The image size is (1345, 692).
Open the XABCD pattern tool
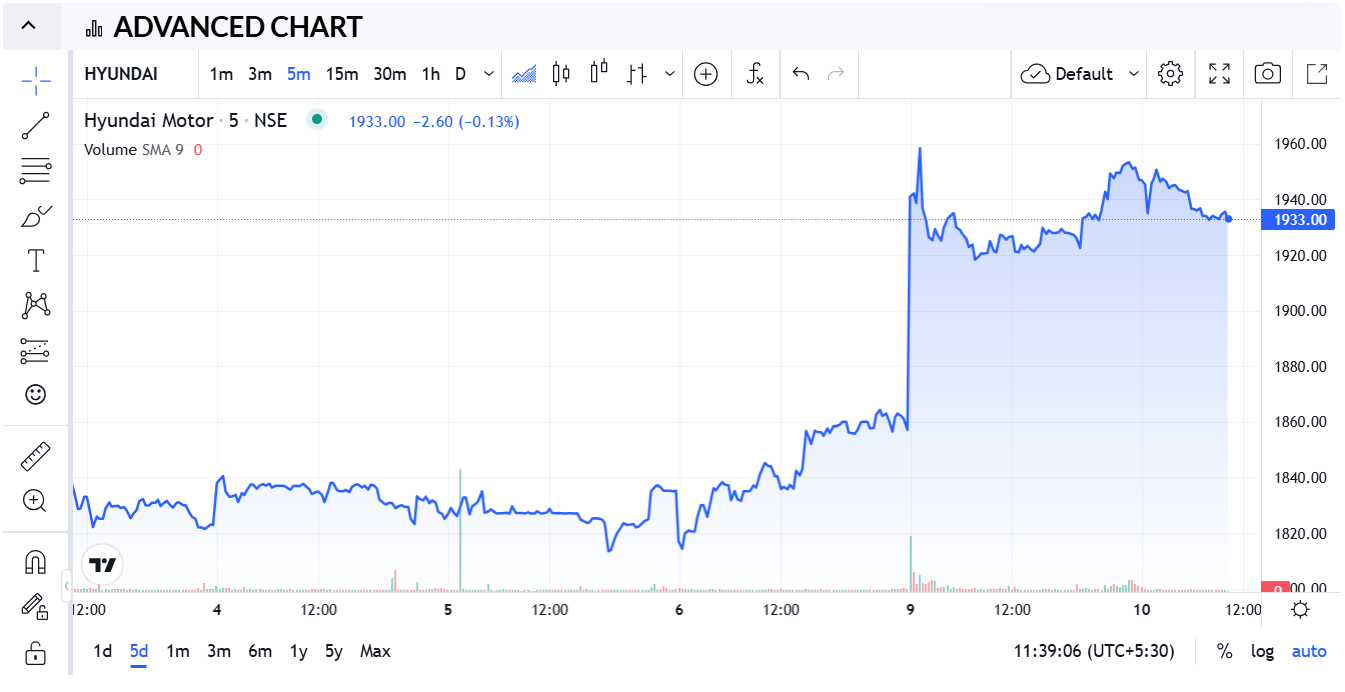[x=36, y=305]
